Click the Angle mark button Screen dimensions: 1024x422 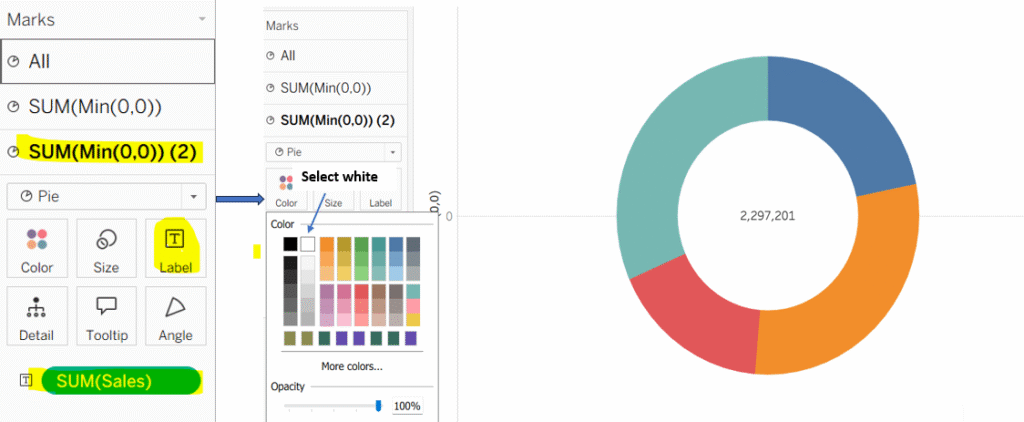175,316
